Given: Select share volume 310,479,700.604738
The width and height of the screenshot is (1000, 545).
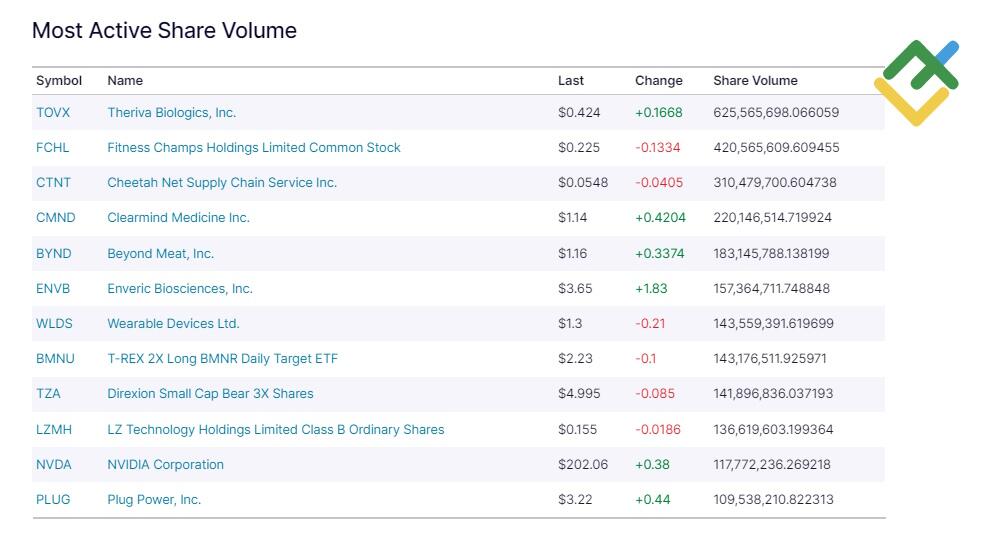Looking at the screenshot, I should 775,183.
